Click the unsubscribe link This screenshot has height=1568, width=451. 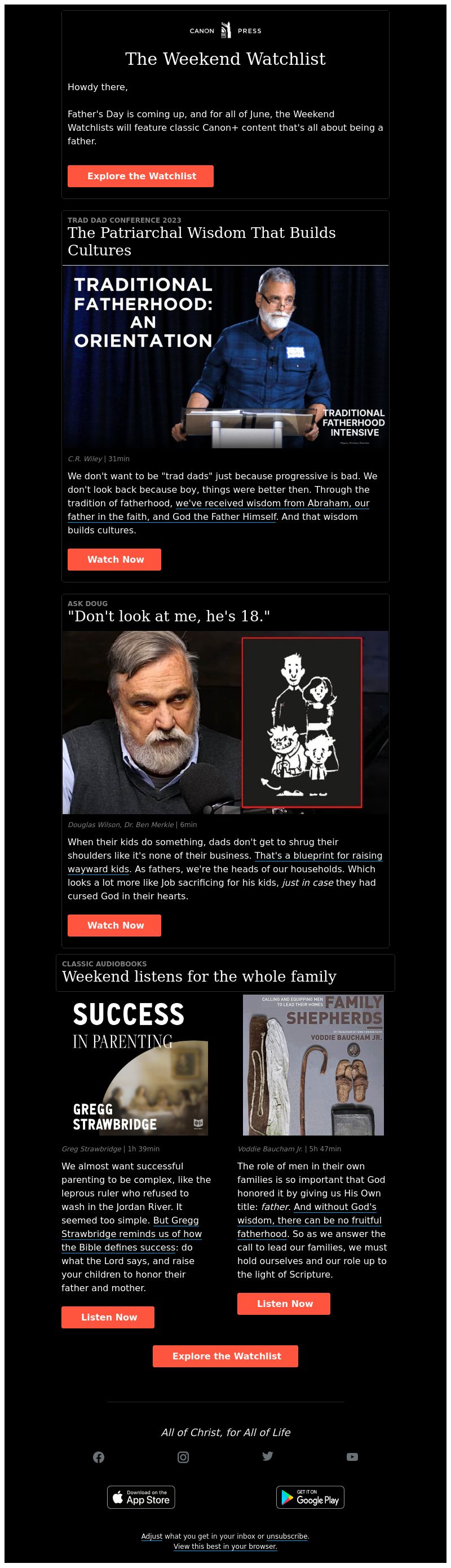point(287,1536)
